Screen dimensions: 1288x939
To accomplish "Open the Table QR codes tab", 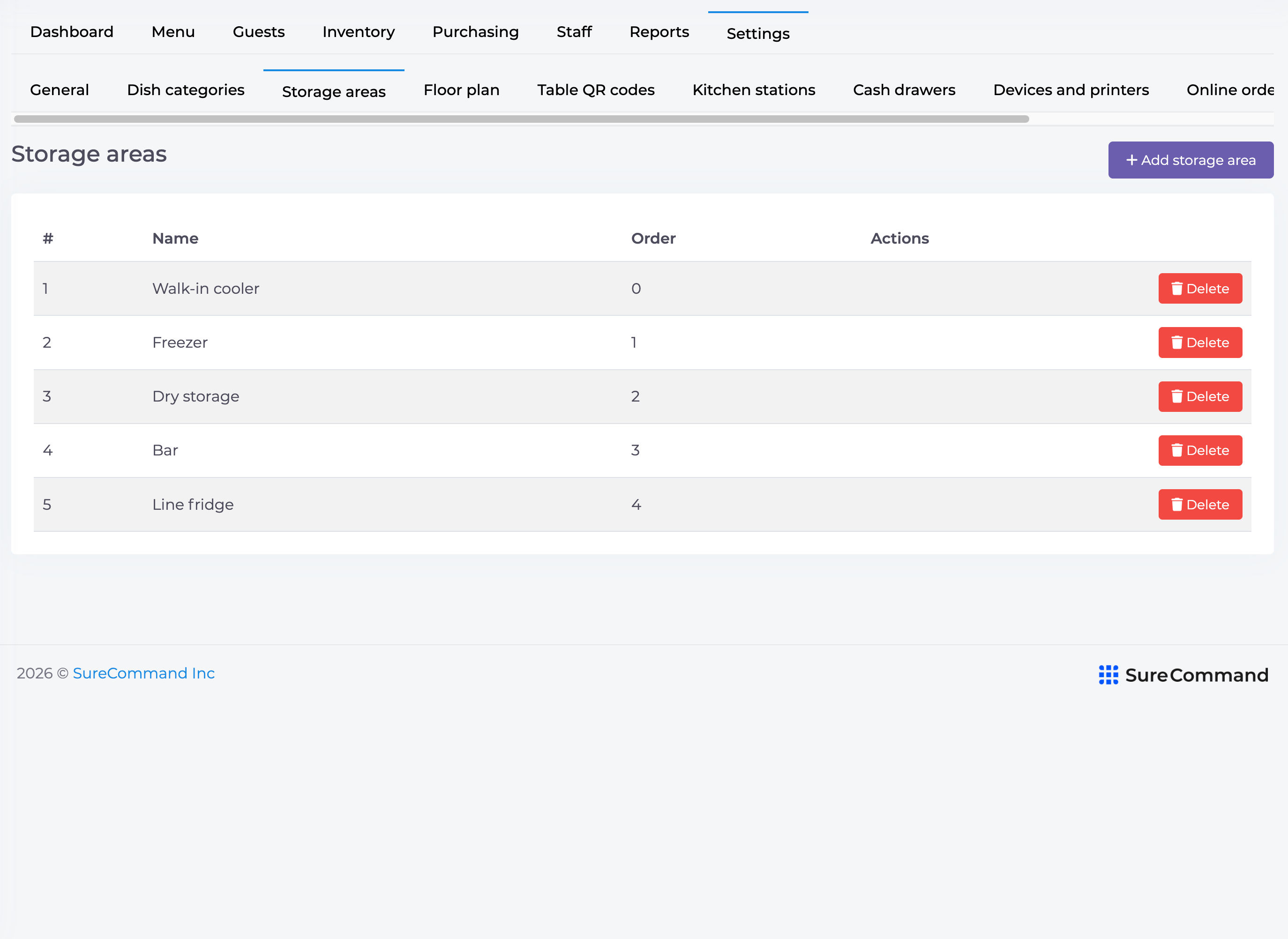I will pyautogui.click(x=596, y=90).
